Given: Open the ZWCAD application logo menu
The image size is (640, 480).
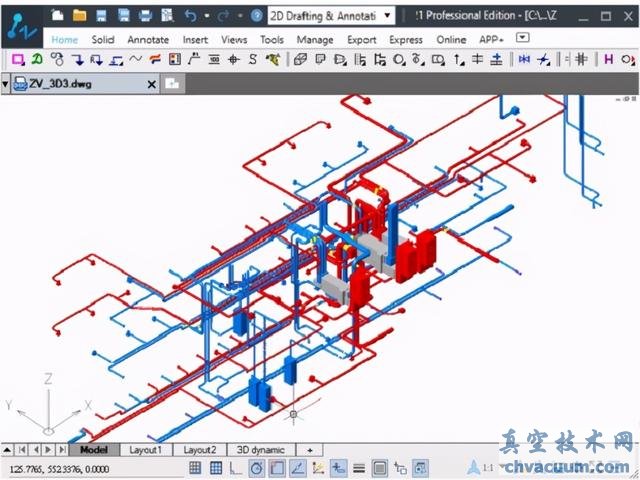Looking at the screenshot, I should click(22, 28).
